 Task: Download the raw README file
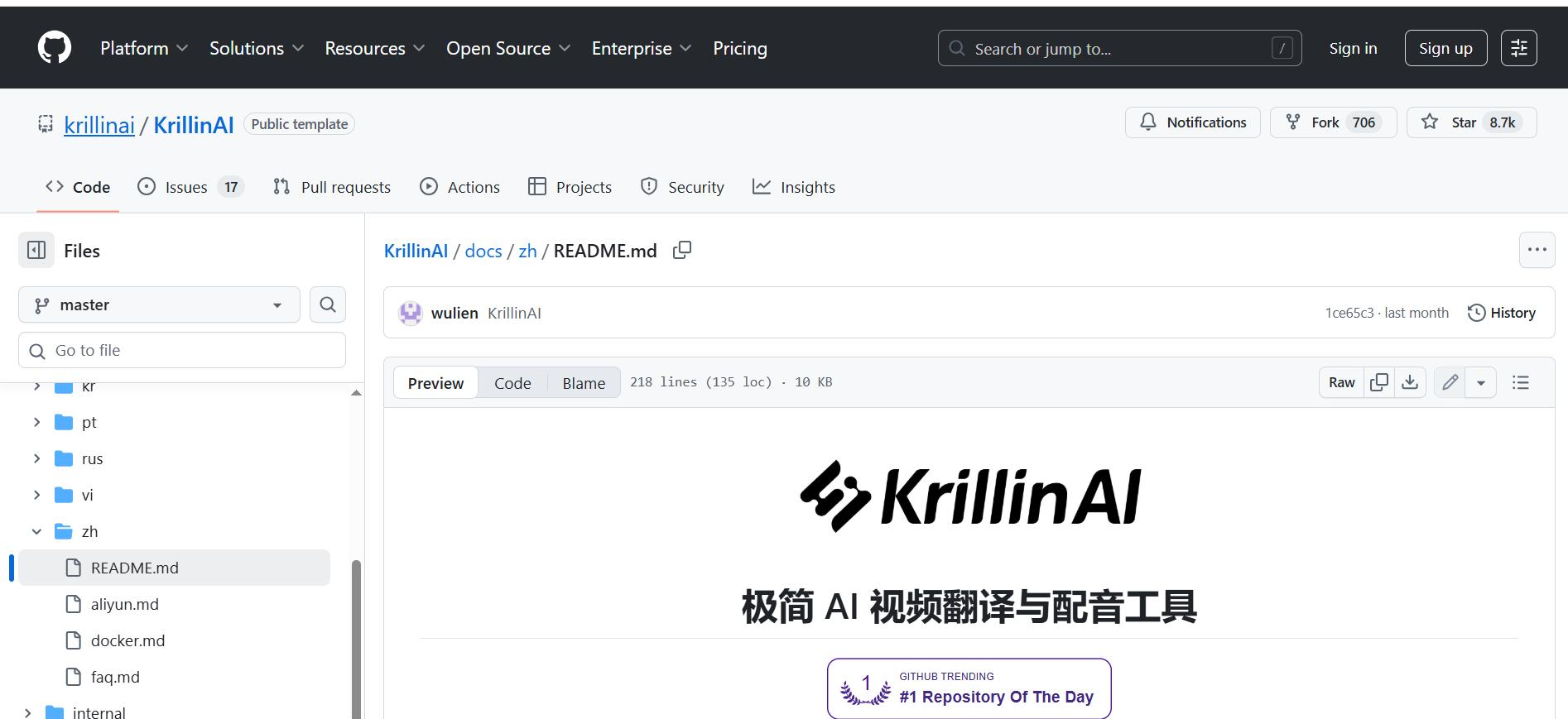(x=1410, y=382)
